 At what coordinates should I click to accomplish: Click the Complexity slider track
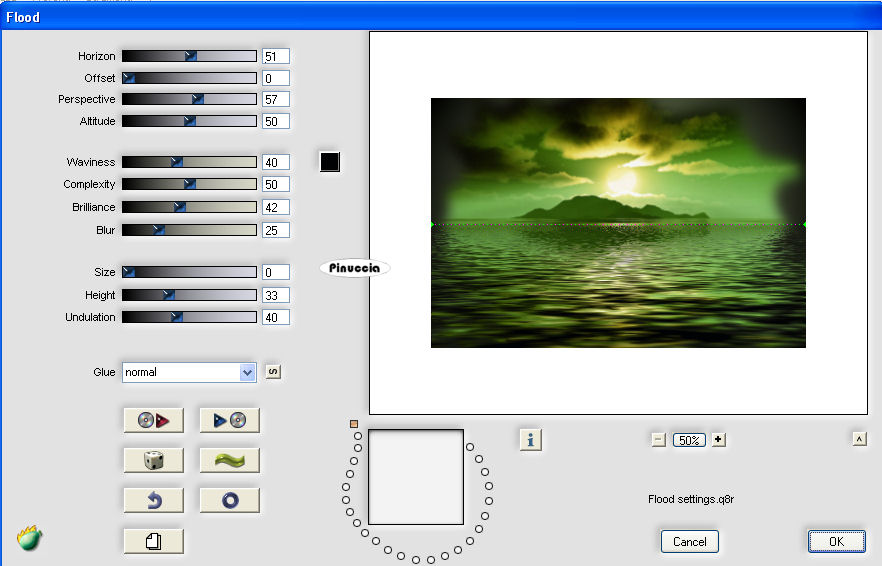pyautogui.click(x=189, y=184)
